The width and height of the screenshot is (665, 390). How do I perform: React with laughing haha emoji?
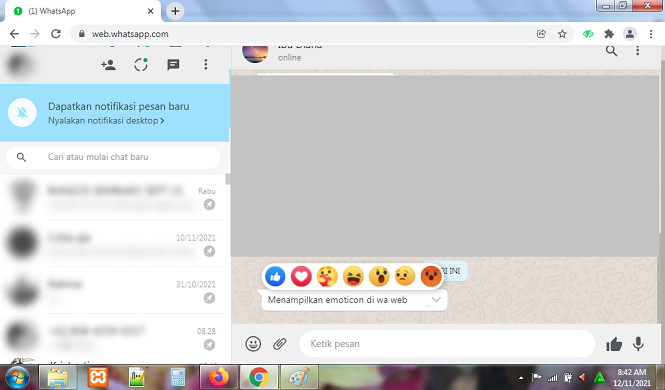click(x=353, y=277)
